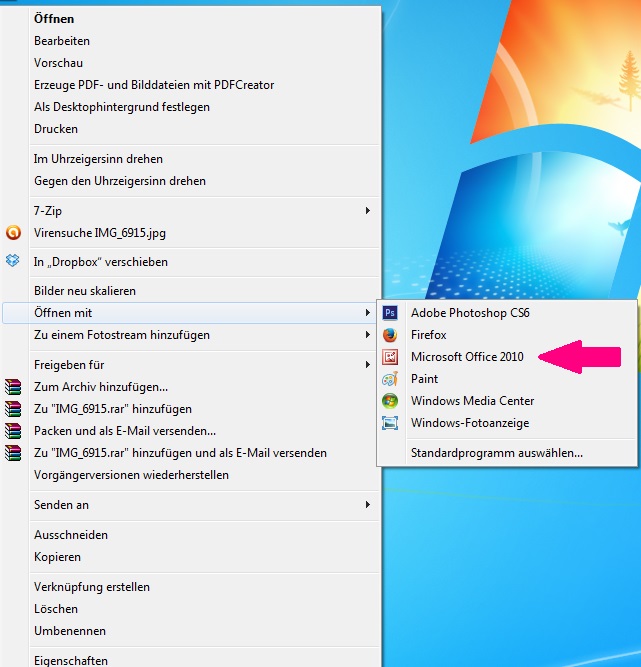Click the Adobe Photoshop CS6 icon
The image size is (641, 667).
tap(390, 313)
